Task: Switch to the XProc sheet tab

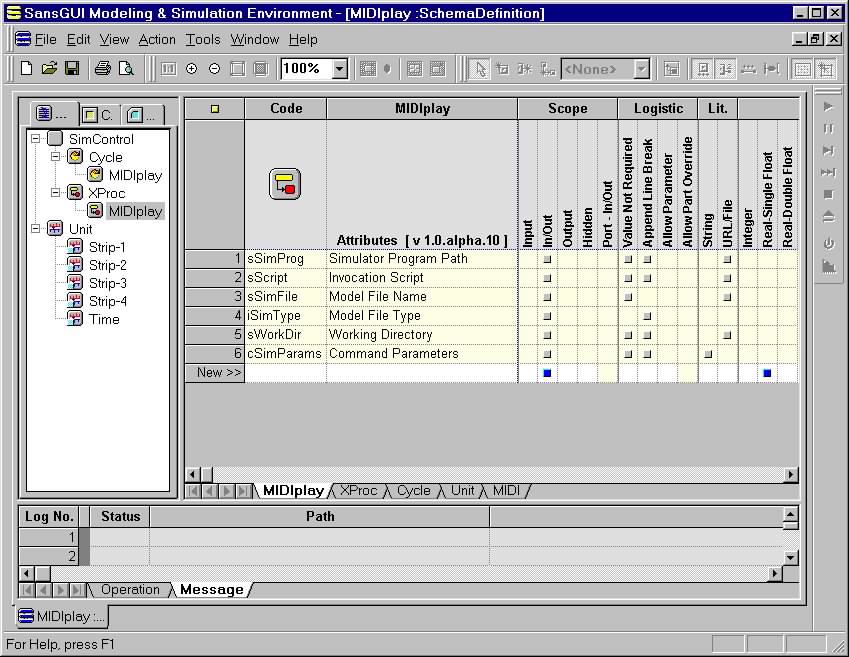Action: [x=357, y=490]
